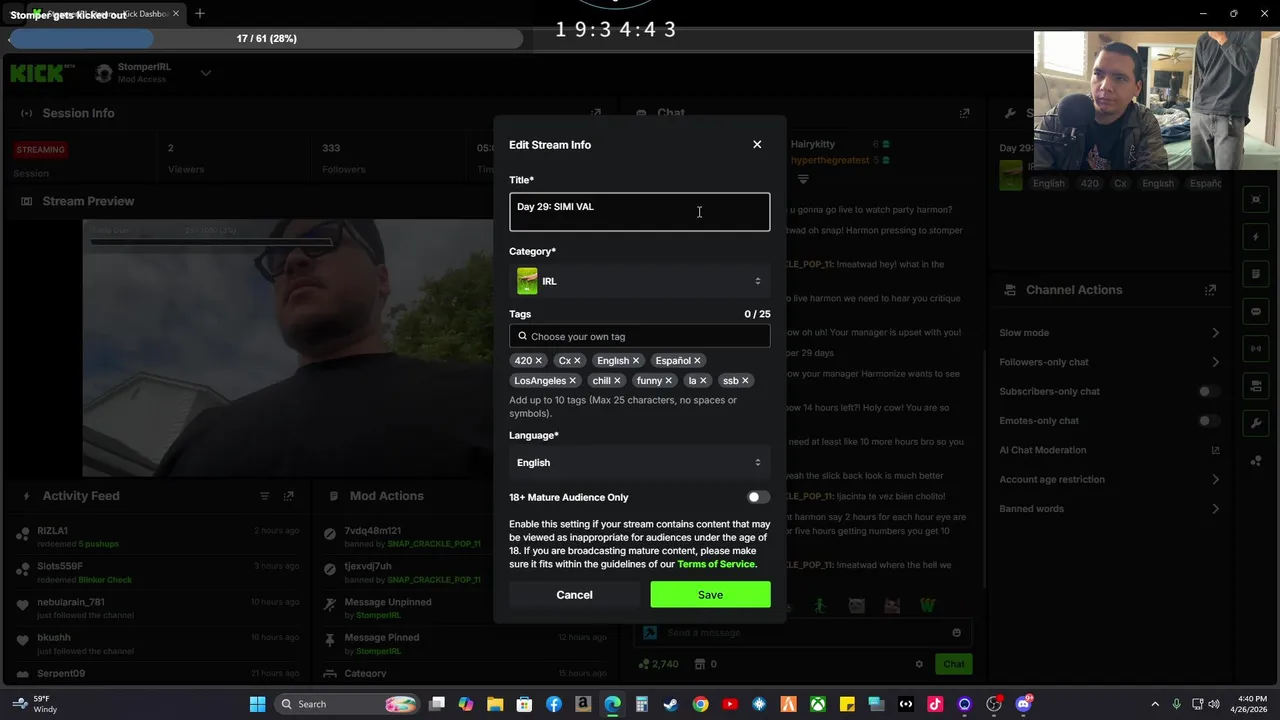Click the document sidebar icon

click(x=1256, y=274)
